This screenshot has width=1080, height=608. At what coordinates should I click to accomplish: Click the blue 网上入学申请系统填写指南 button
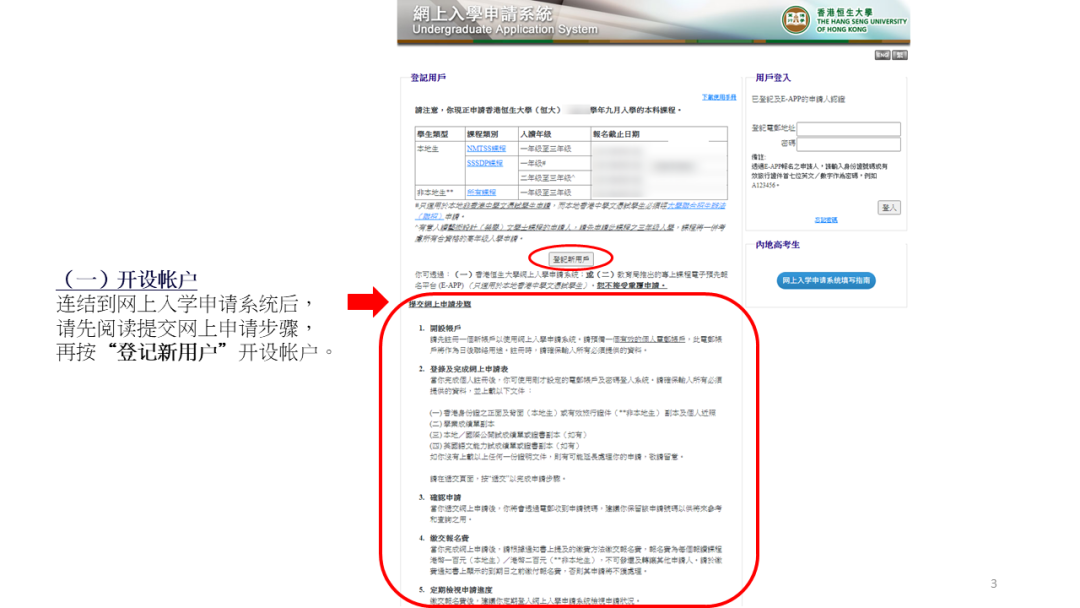click(826, 280)
